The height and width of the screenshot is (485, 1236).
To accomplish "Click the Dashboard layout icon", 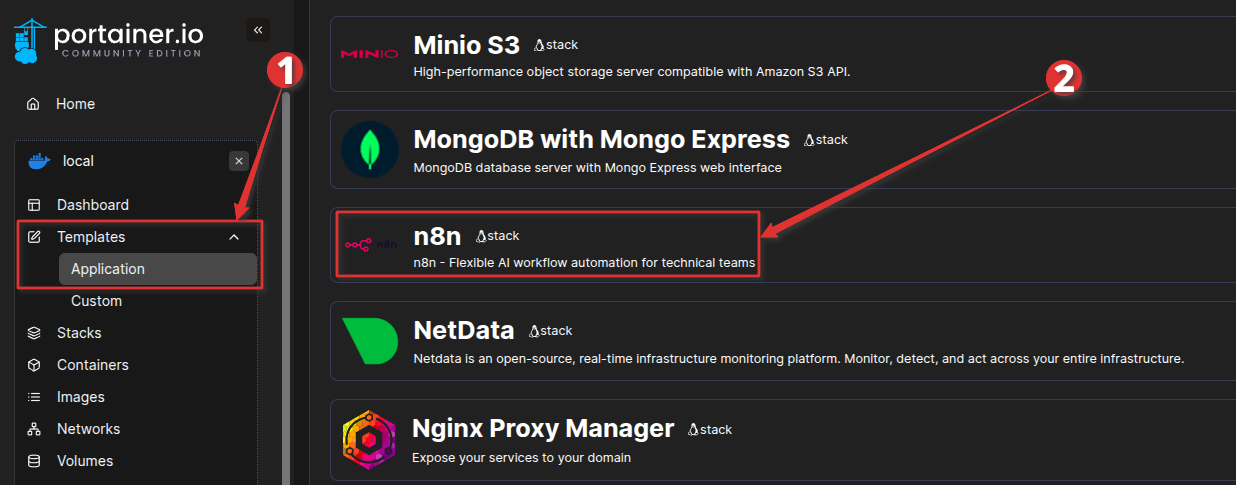I will click(34, 205).
